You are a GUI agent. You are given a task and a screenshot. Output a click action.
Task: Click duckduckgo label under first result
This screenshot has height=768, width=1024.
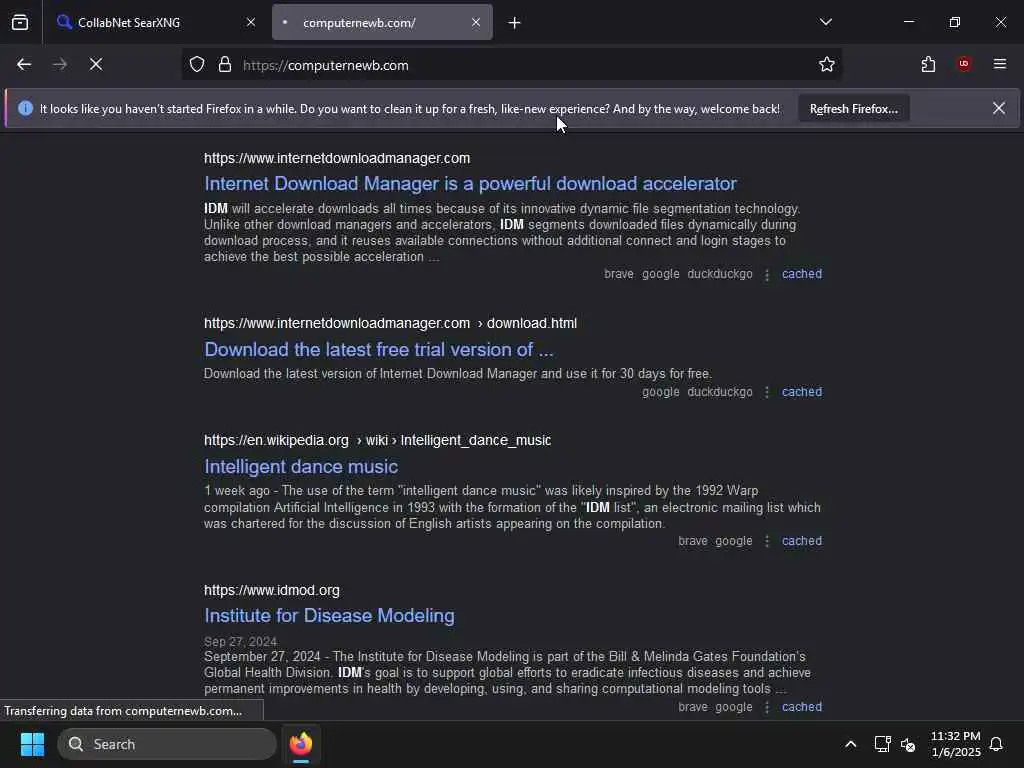720,274
